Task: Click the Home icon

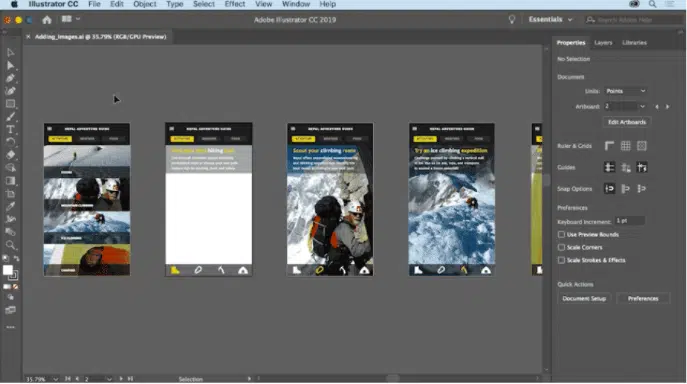Action: pos(47,20)
